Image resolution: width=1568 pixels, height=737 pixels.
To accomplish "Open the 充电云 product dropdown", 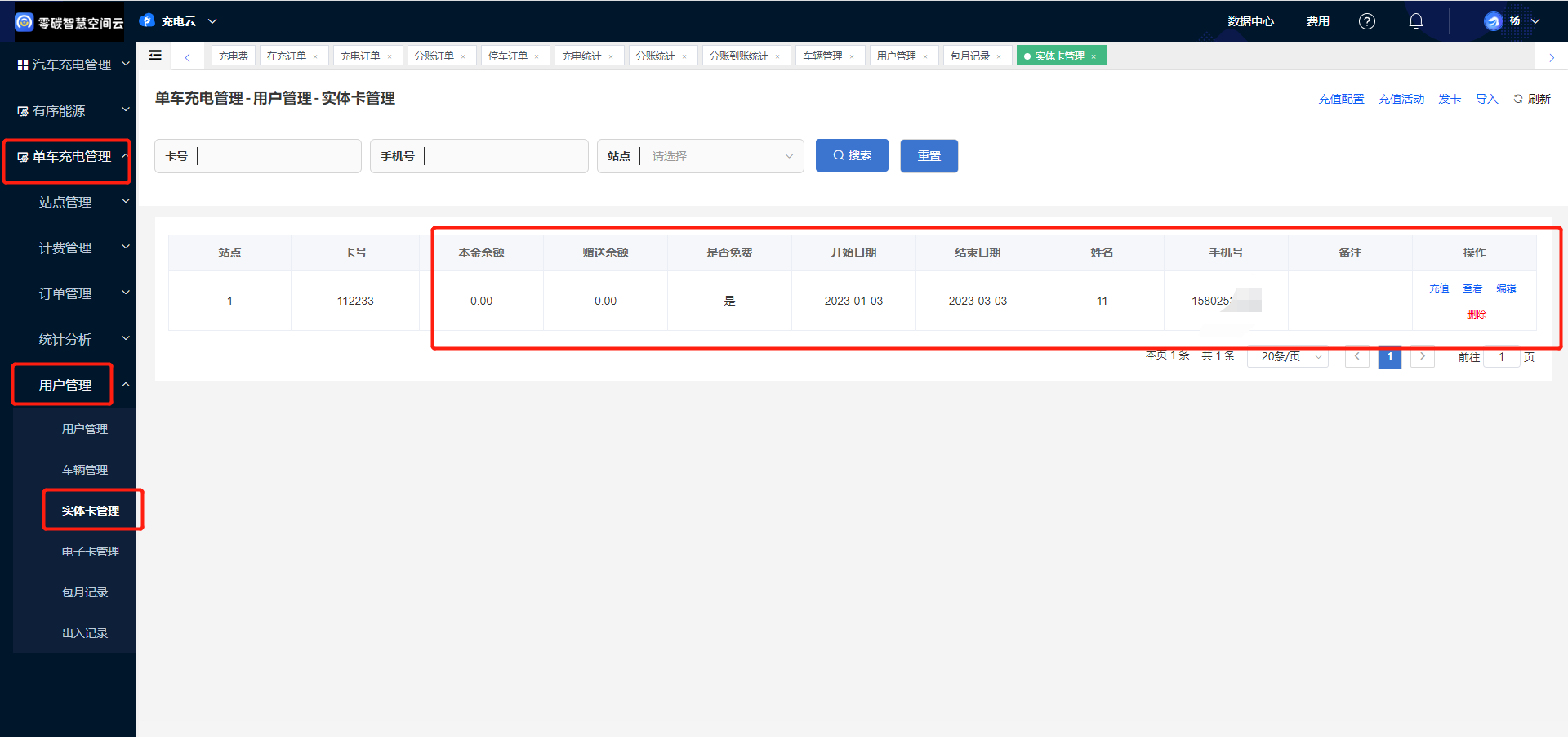I will tap(178, 21).
